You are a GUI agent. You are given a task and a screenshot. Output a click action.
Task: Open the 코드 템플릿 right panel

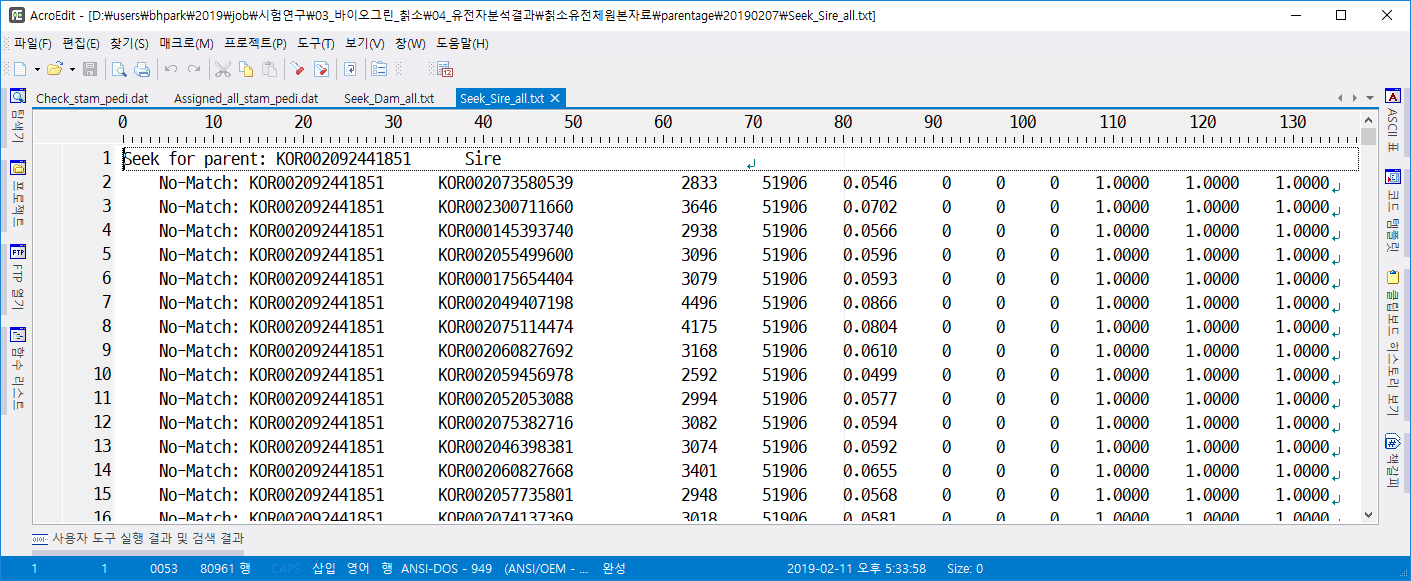[1392, 209]
